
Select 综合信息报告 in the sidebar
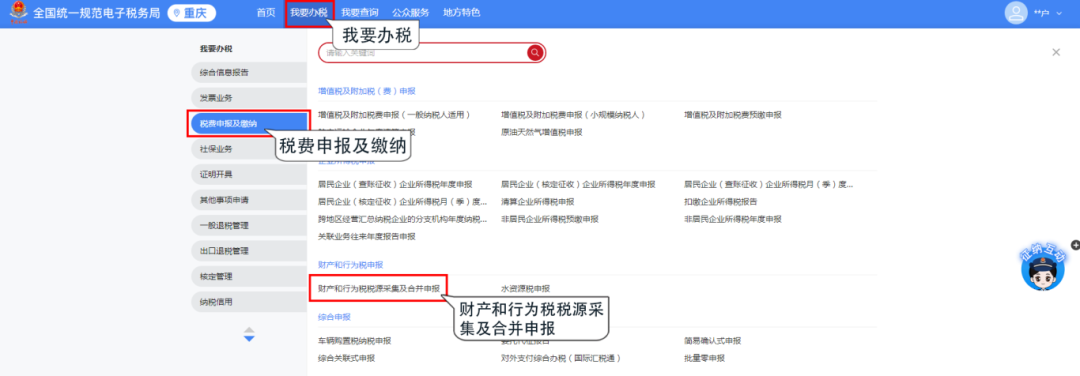249,72
